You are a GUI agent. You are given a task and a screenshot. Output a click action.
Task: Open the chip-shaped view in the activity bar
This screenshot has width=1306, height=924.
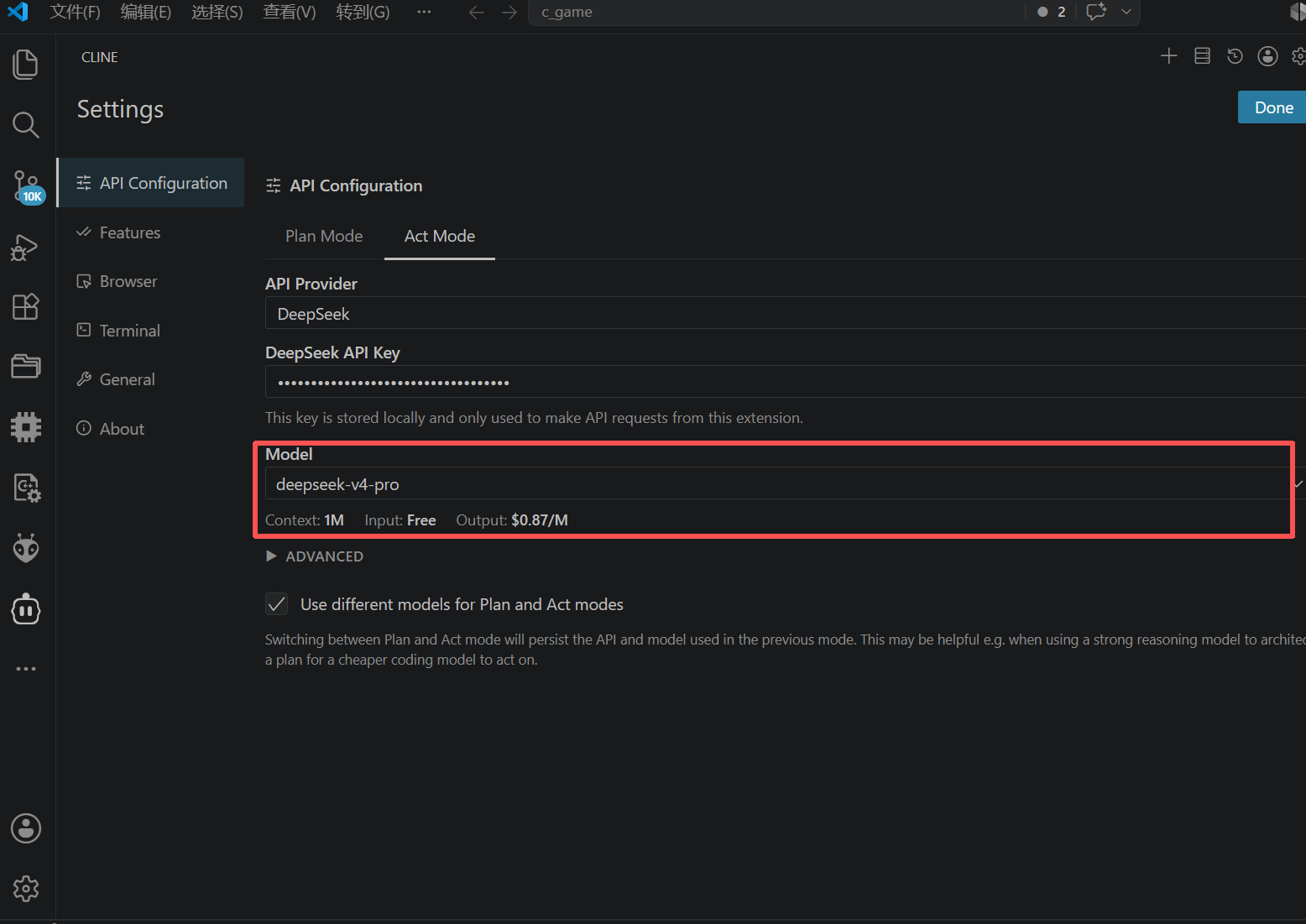tap(26, 427)
